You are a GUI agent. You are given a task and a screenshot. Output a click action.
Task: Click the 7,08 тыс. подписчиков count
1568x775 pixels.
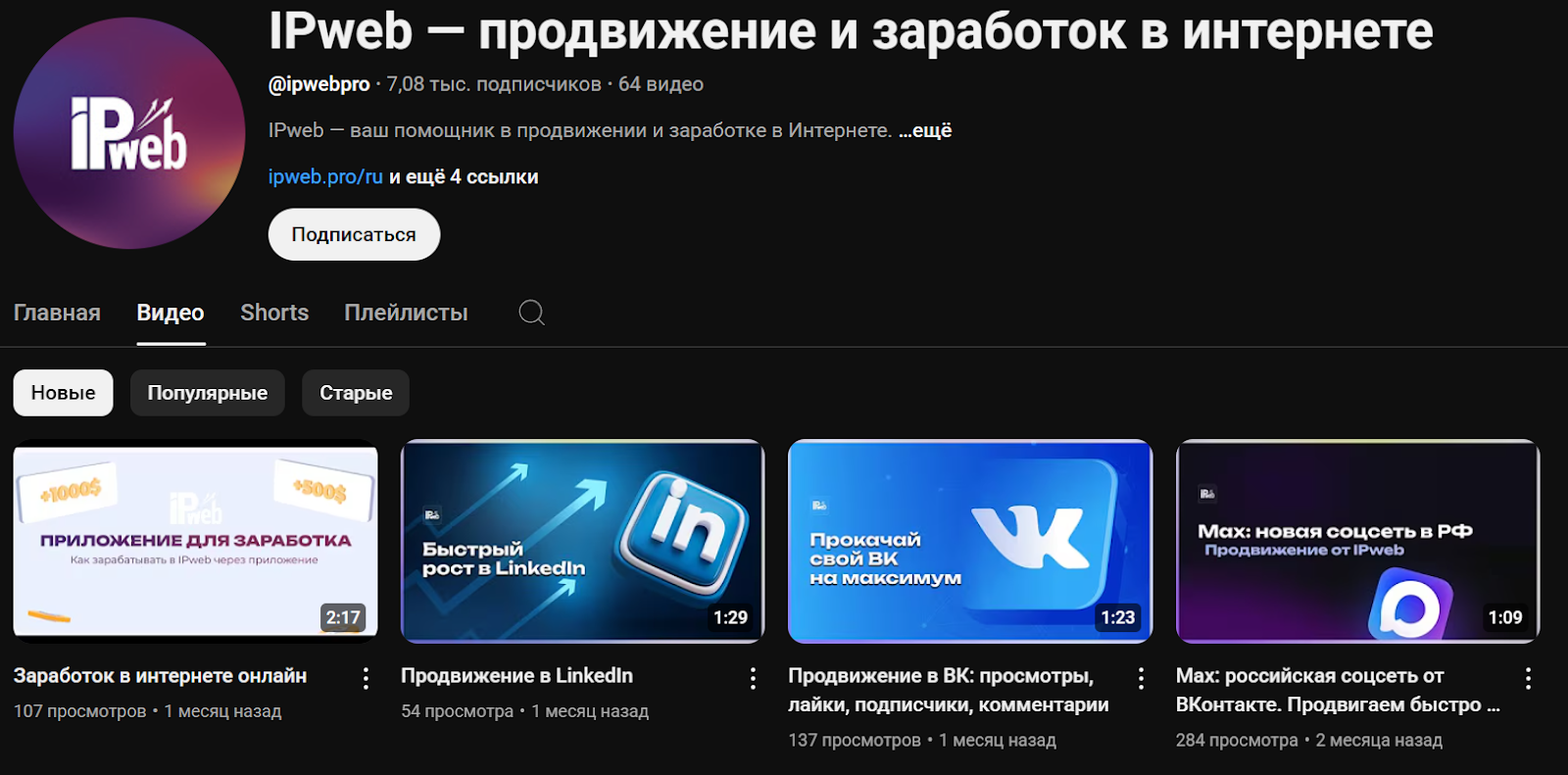pyautogui.click(x=494, y=84)
